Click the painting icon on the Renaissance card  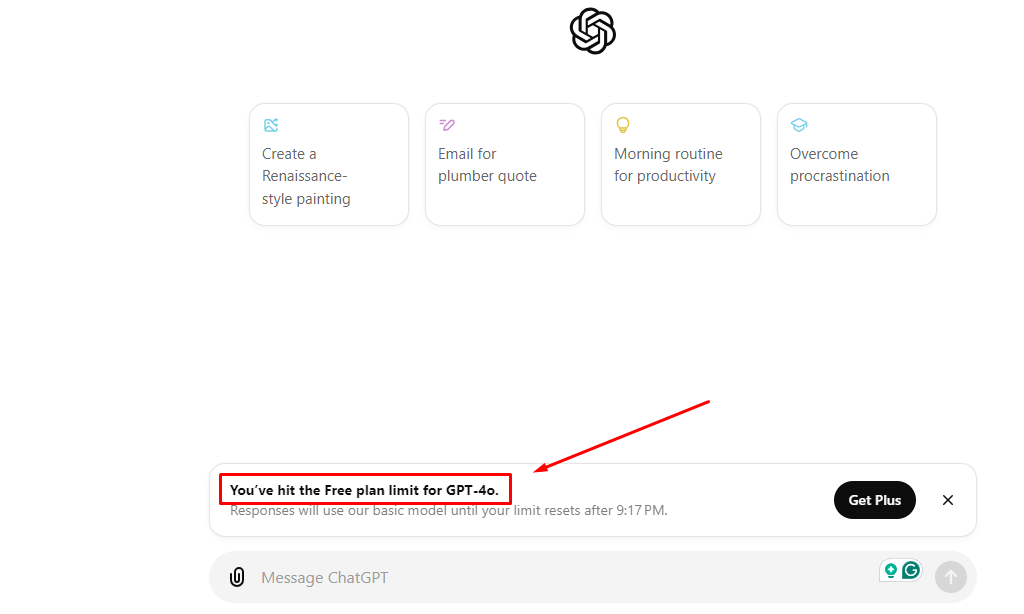271,125
